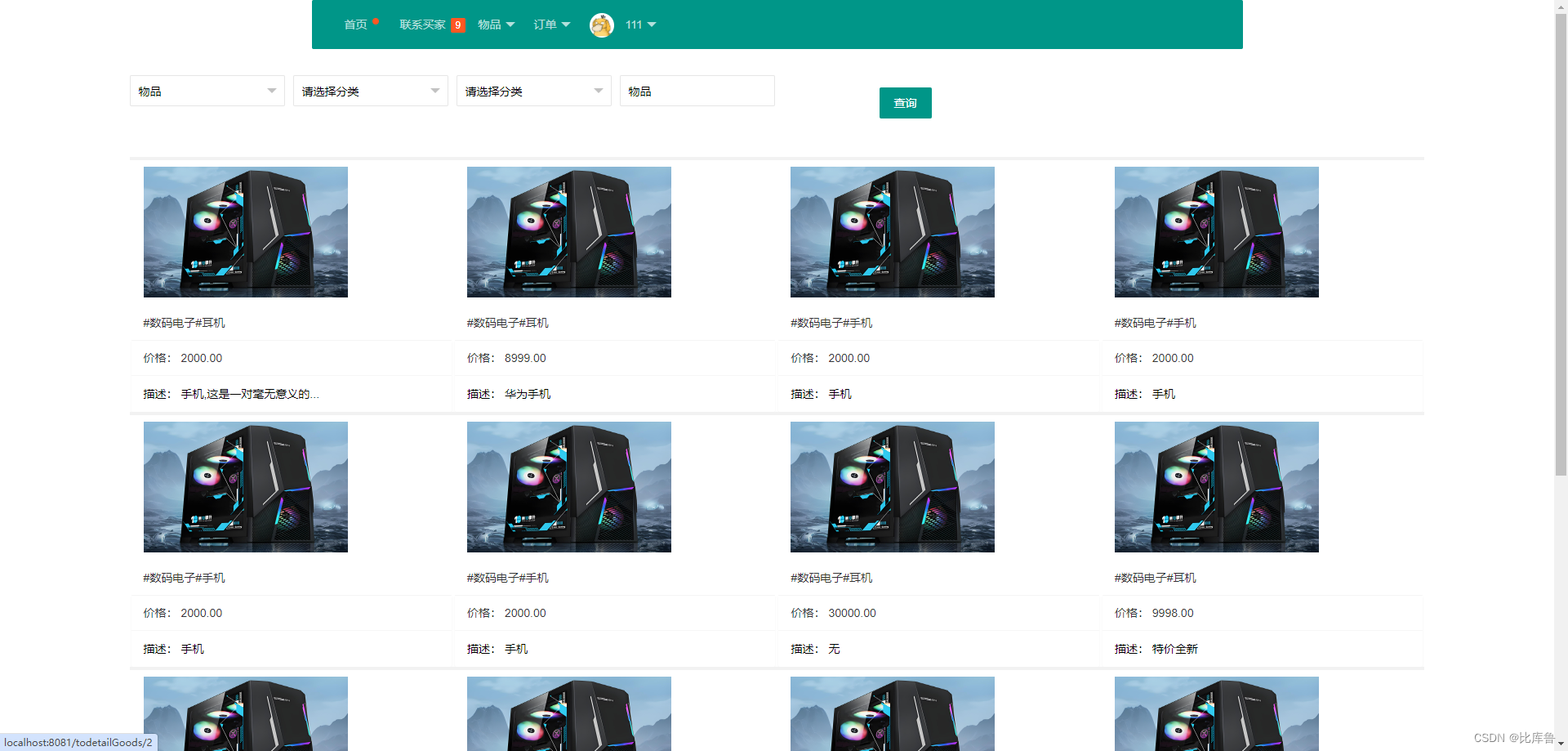Screen dimensions: 1568x751
Task: Select the 描述: 华为手机 text
Action: coord(509,394)
